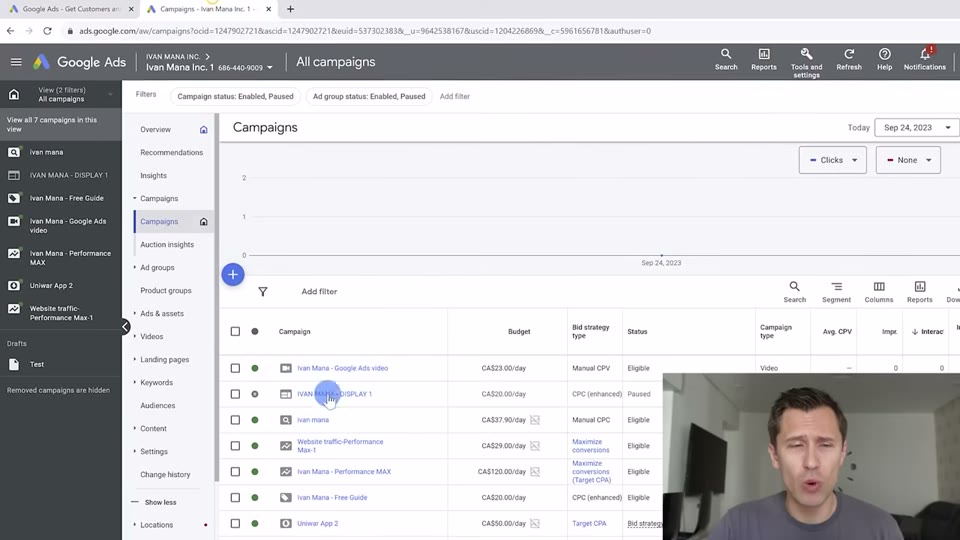The image size is (960, 540).
Task: Expand the Locations section
Action: coord(156,525)
